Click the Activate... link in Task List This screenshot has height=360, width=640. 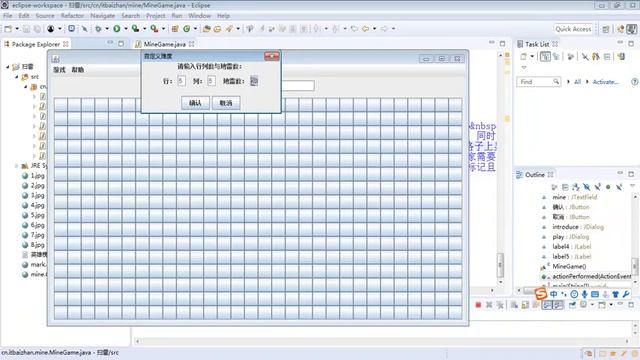point(605,82)
